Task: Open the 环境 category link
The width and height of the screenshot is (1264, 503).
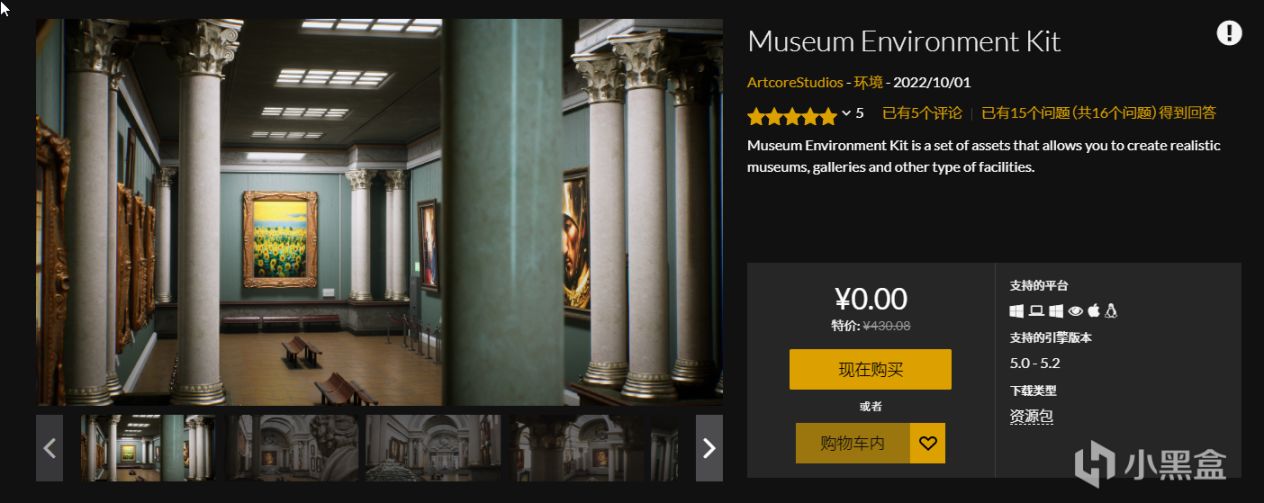Action: coord(868,82)
